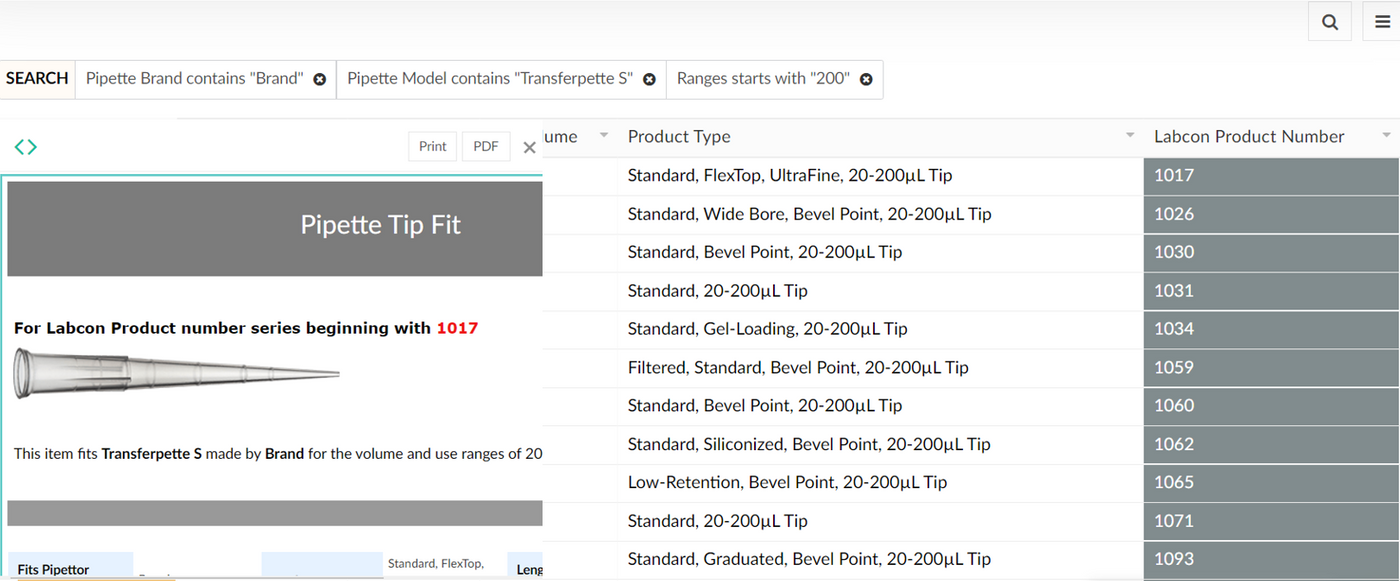Click "Standard, Gel-Loading, 20-200µL Tip" row

[x=767, y=329]
